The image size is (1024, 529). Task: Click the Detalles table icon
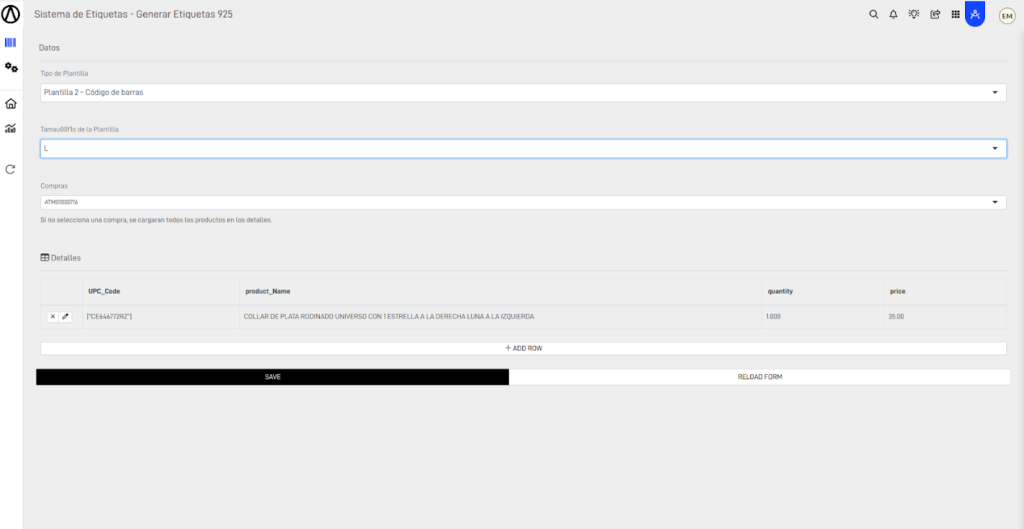[x=44, y=258]
